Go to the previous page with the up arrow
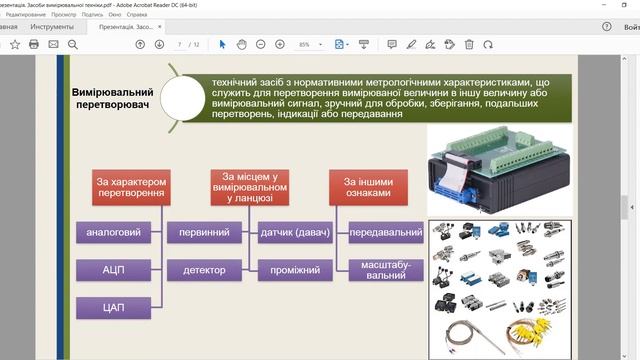 point(140,44)
